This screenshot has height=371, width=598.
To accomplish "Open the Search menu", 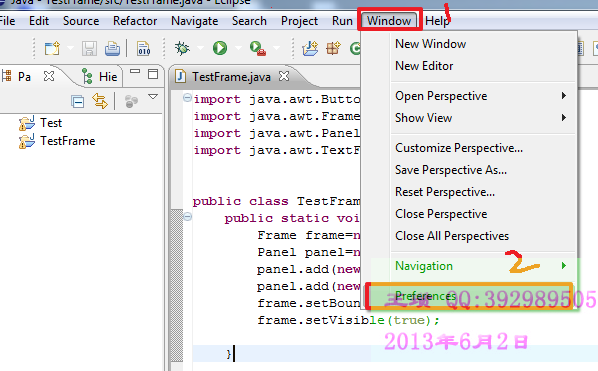I will pyautogui.click(x=249, y=21).
